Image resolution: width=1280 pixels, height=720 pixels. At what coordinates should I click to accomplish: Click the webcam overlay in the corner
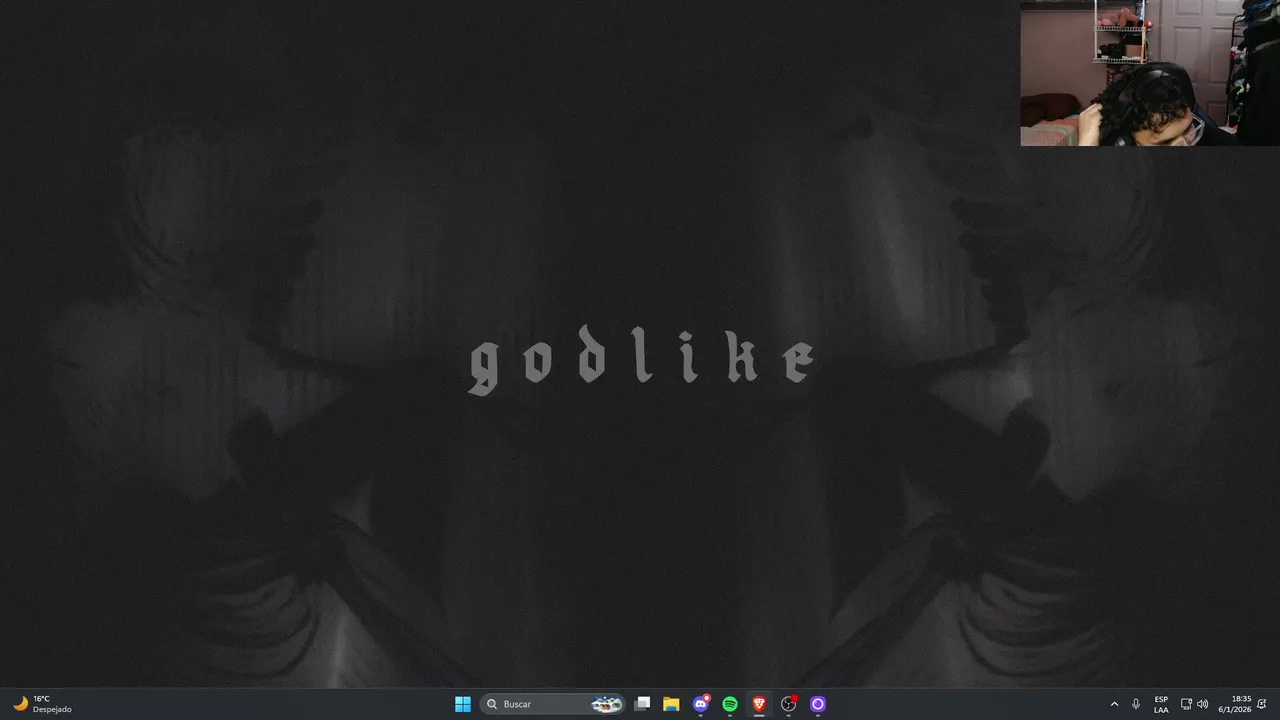click(x=1150, y=73)
